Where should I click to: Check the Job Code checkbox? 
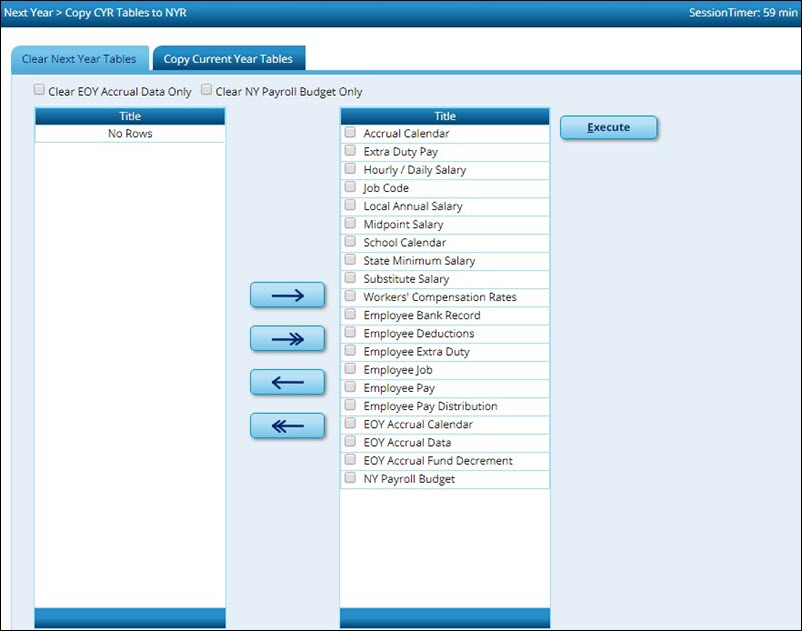point(351,187)
